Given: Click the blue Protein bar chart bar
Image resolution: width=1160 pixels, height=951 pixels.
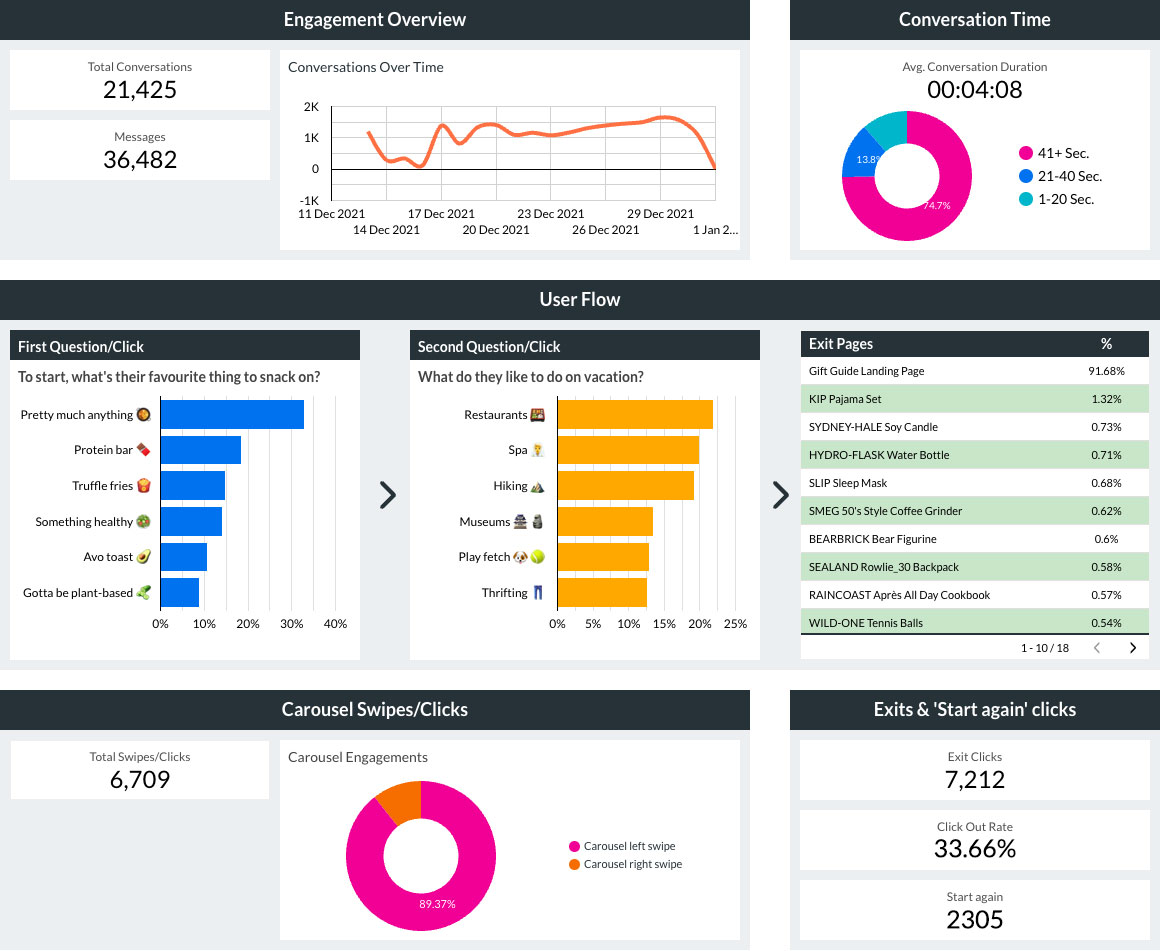Looking at the screenshot, I should pyautogui.click(x=200, y=450).
